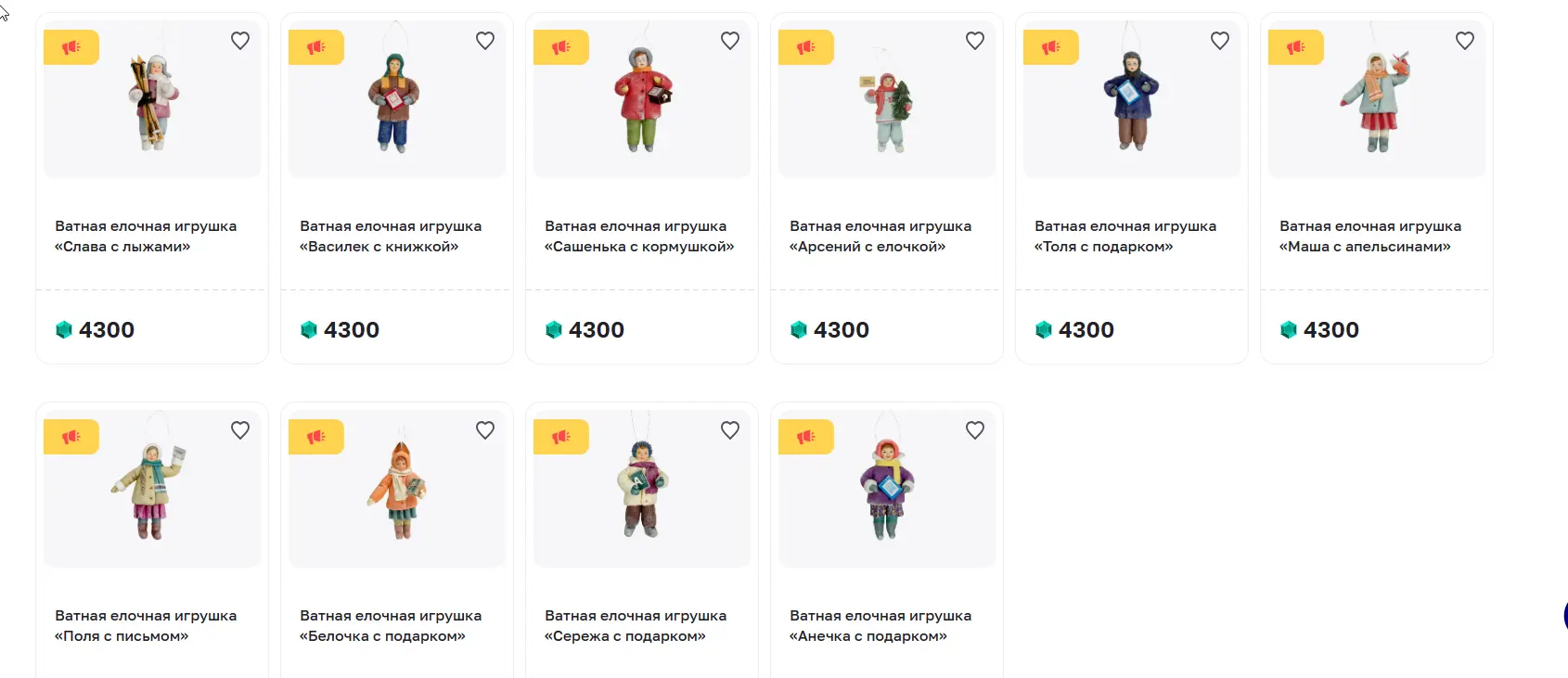Click promo megaphone badge on «Слава с лыжами»
Viewport: 1568px width, 678px height.
coord(71,47)
